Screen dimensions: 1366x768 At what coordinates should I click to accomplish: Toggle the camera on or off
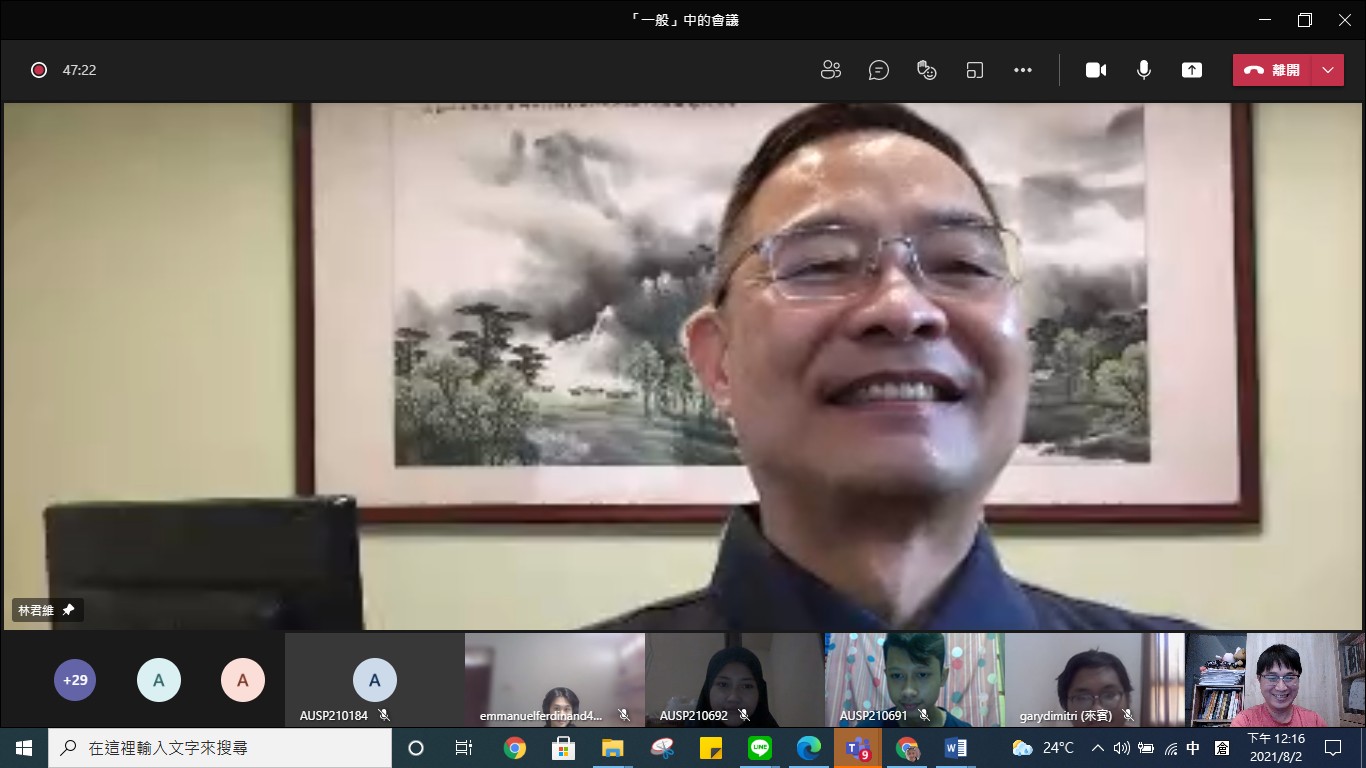click(x=1096, y=70)
